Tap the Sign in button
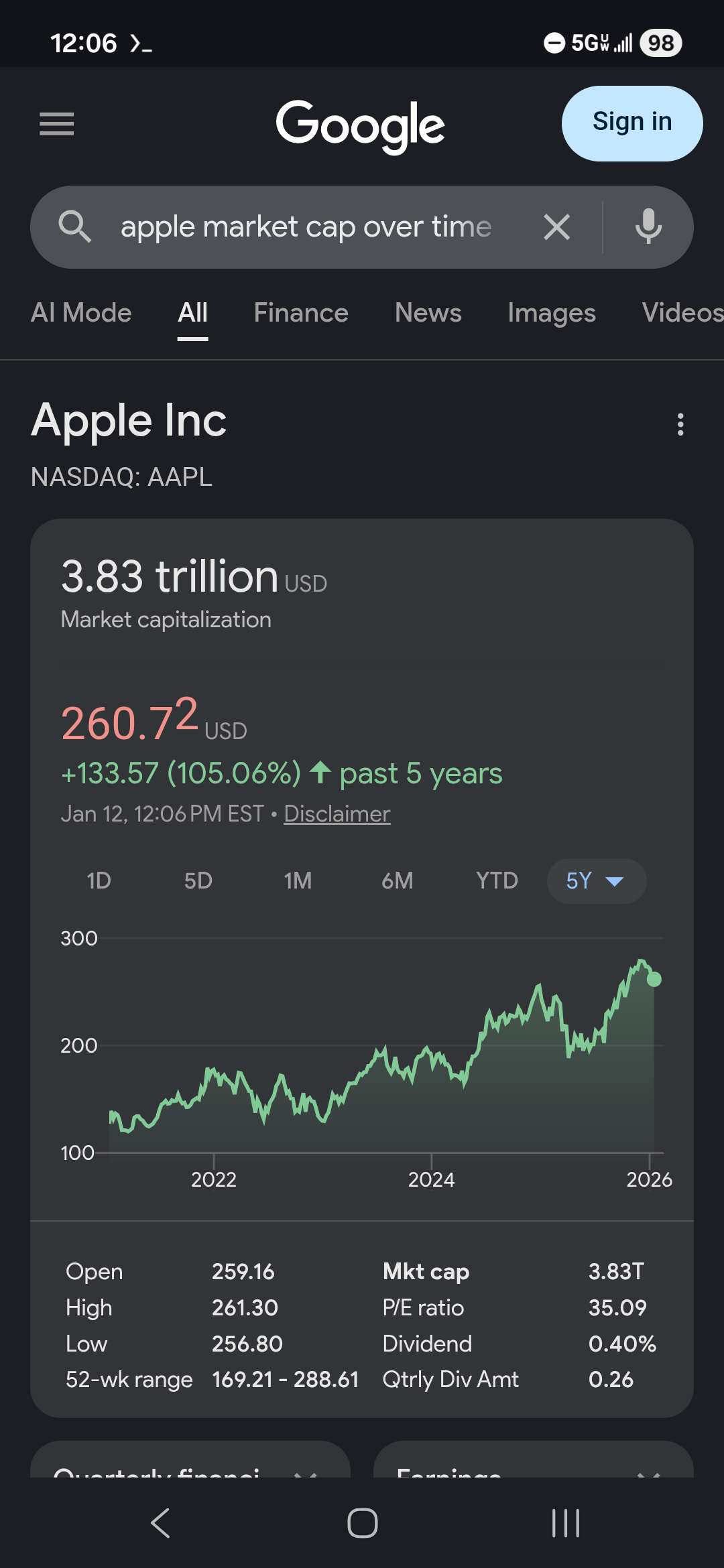 click(631, 123)
